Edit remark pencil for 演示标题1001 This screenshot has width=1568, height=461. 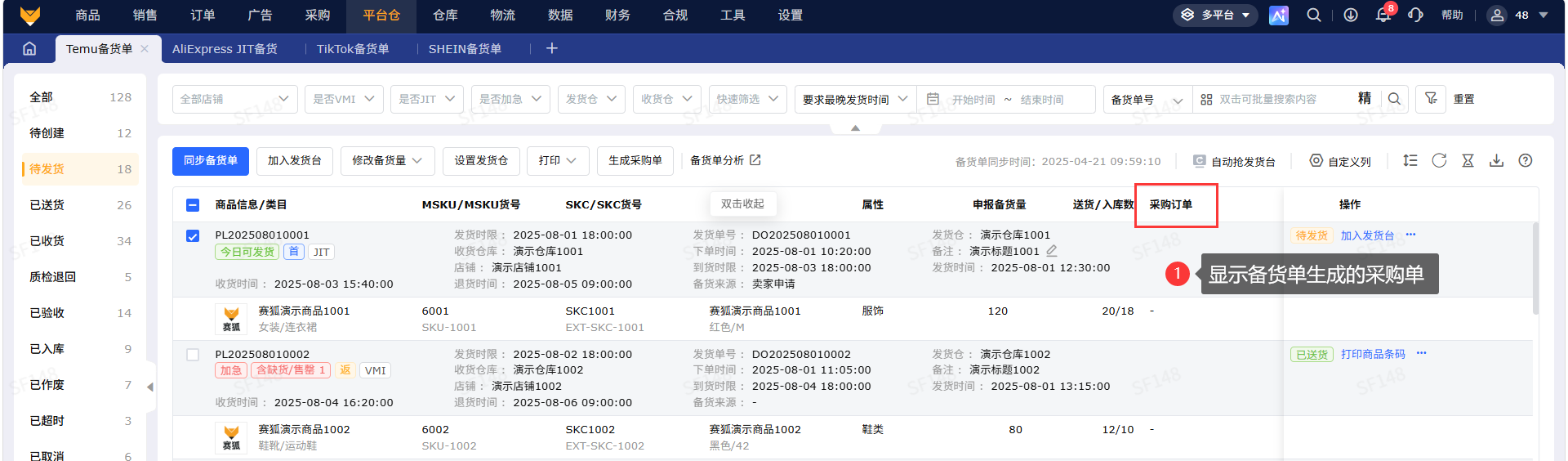click(x=1052, y=251)
